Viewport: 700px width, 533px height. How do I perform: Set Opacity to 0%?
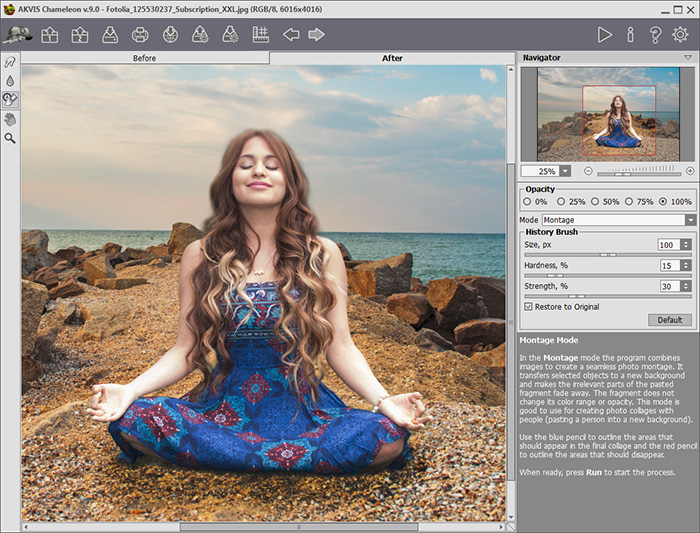527,202
